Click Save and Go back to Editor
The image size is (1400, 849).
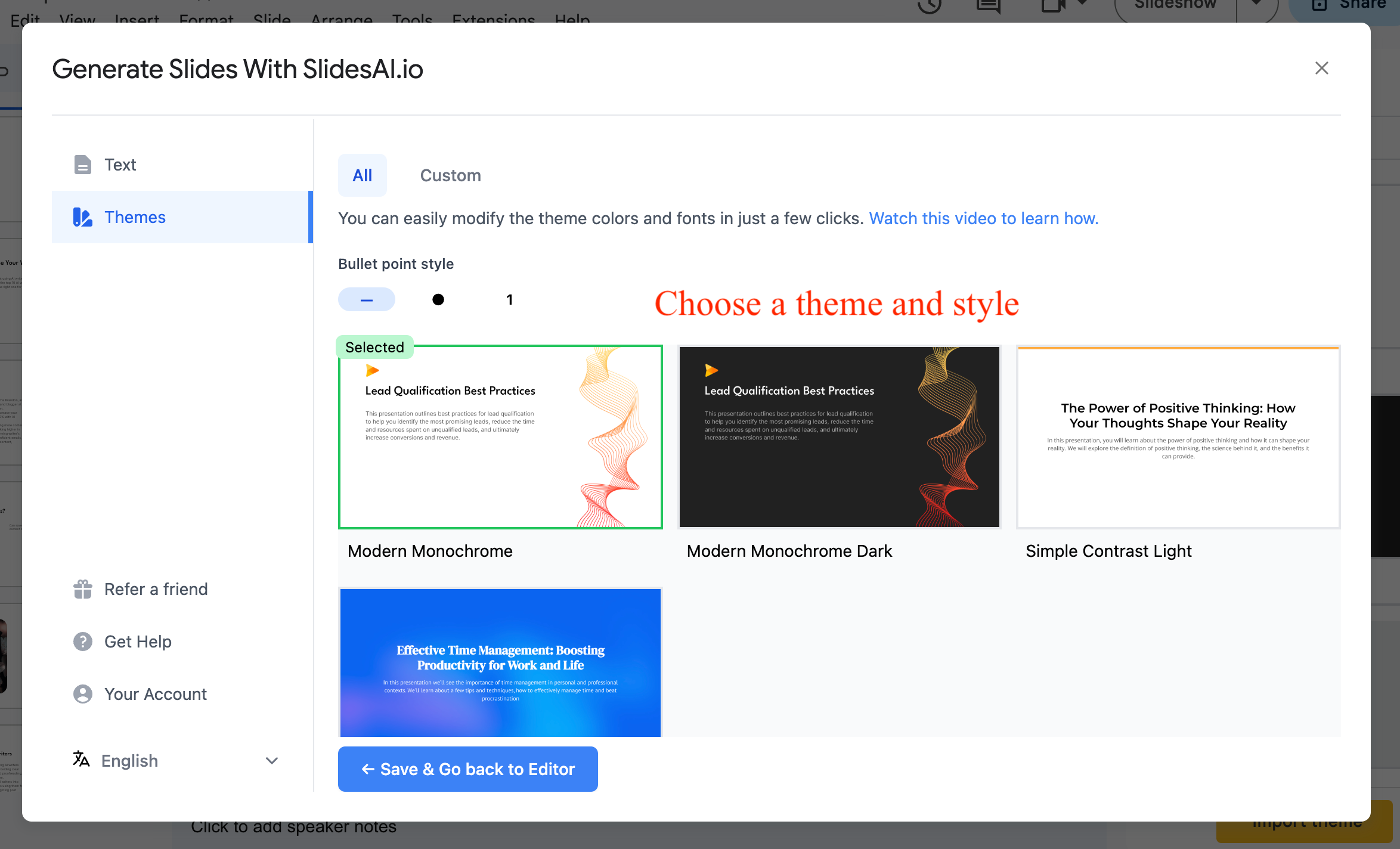click(x=468, y=768)
